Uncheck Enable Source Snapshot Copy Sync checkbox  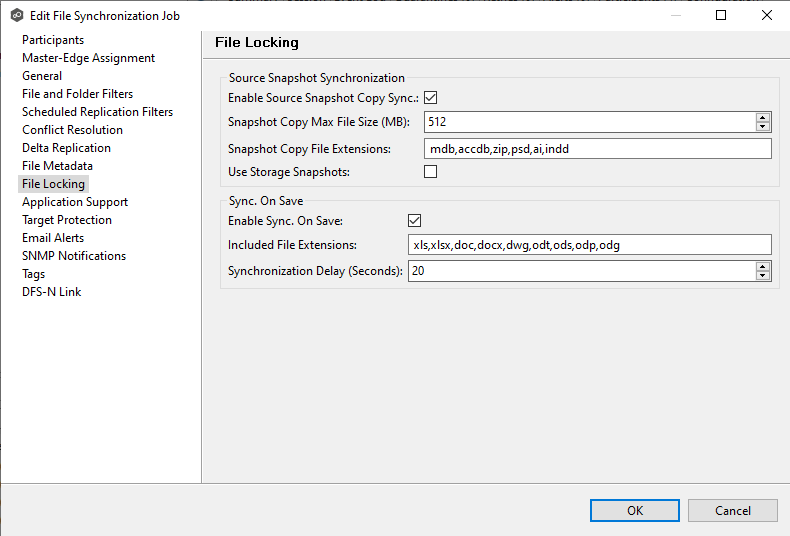click(x=431, y=98)
